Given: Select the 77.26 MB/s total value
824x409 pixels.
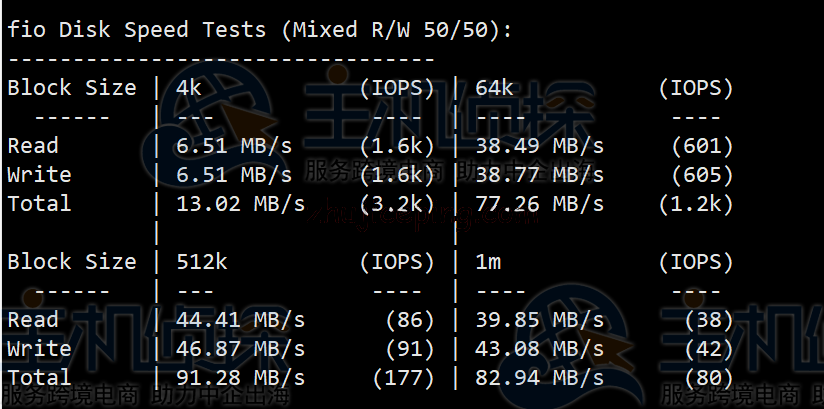Looking at the screenshot, I should click(x=540, y=203).
